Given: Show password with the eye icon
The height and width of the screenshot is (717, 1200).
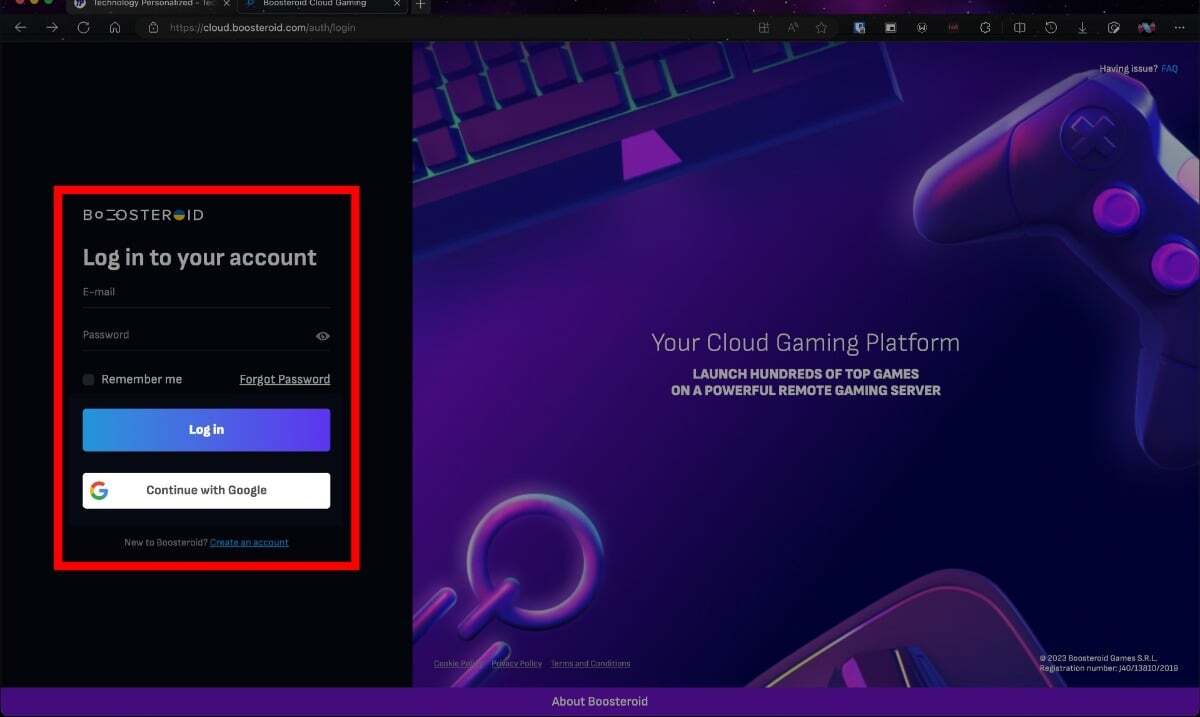Looking at the screenshot, I should pyautogui.click(x=322, y=336).
